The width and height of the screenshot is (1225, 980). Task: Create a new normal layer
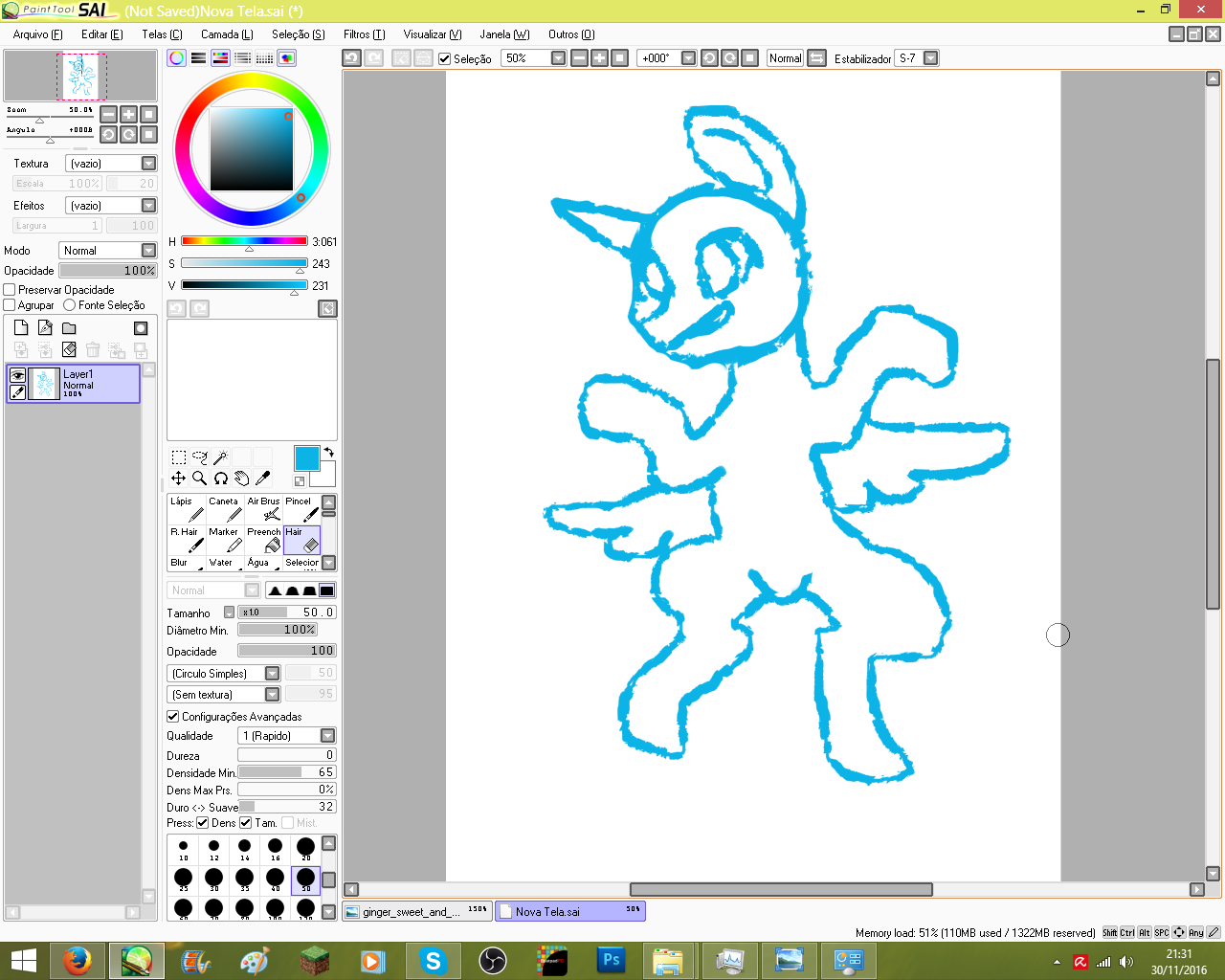[x=21, y=327]
